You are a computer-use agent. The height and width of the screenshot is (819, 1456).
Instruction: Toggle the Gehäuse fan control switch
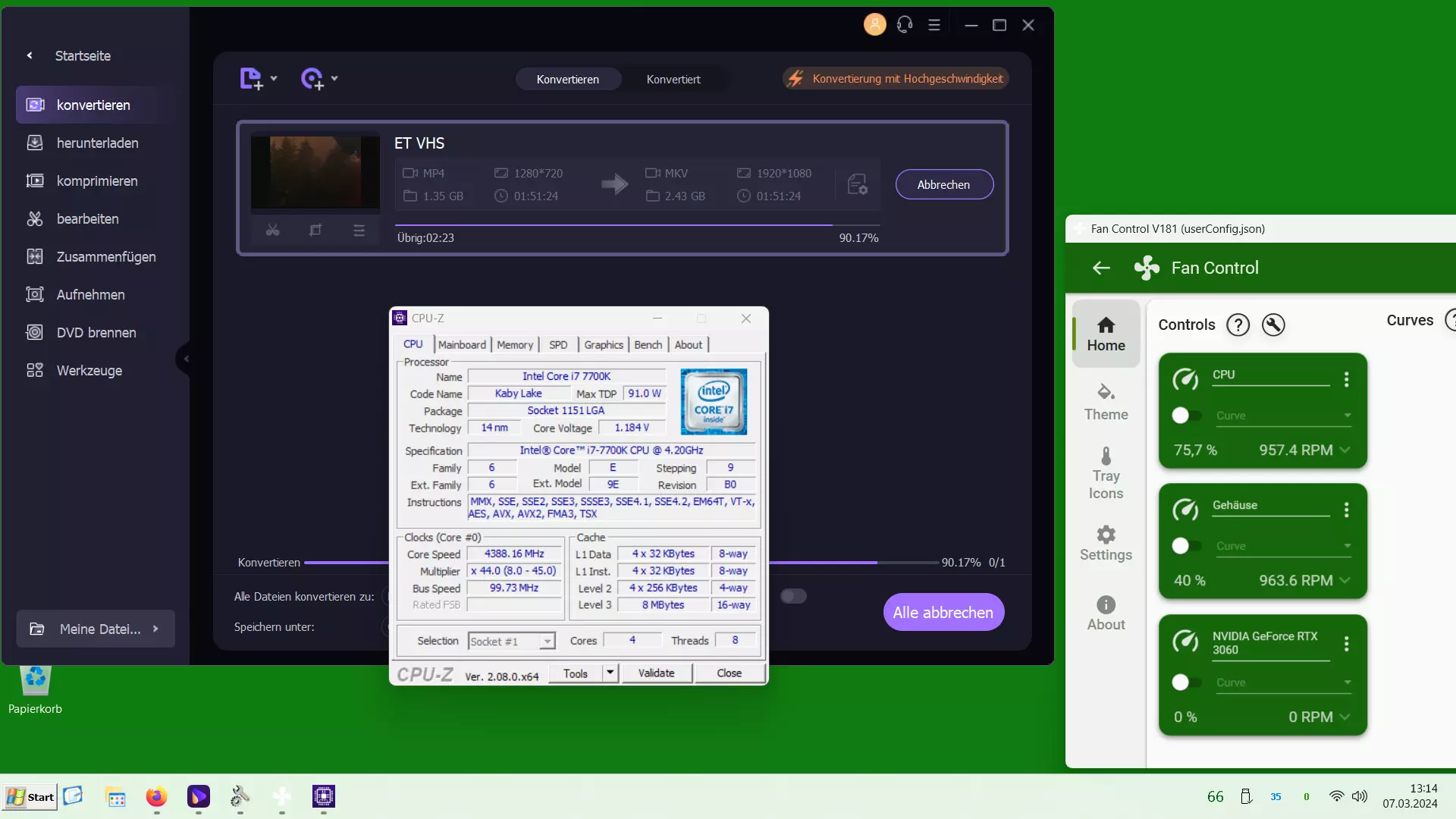click(1186, 546)
